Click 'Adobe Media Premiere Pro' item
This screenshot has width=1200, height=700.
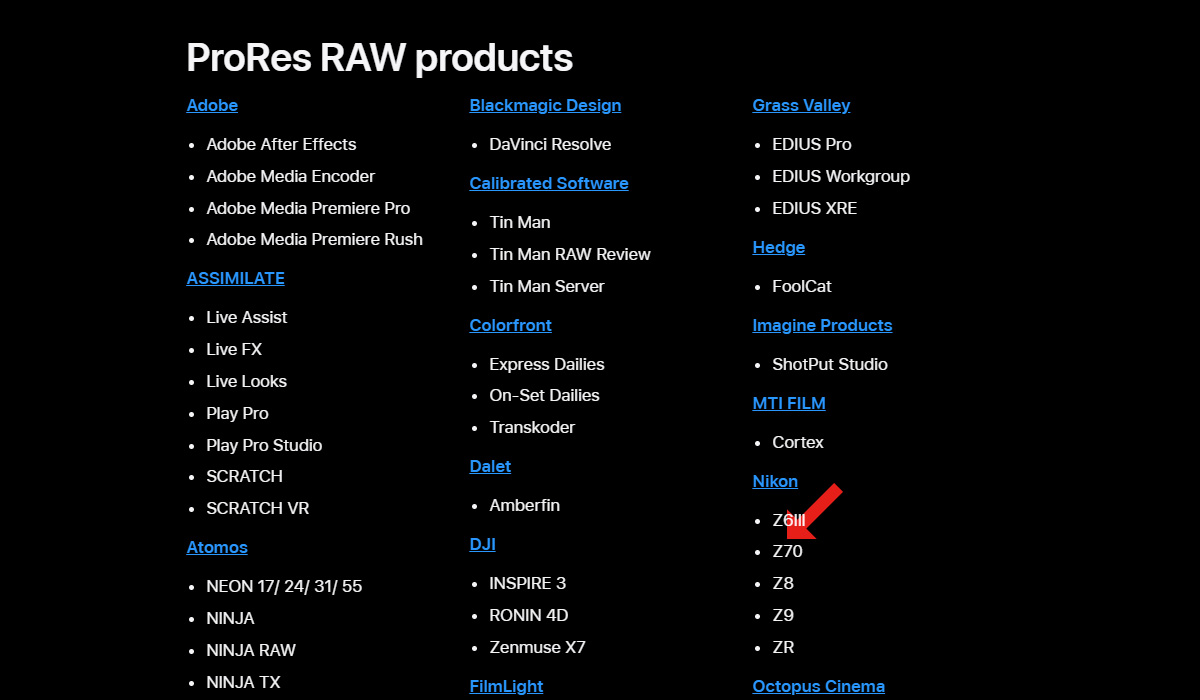[308, 208]
